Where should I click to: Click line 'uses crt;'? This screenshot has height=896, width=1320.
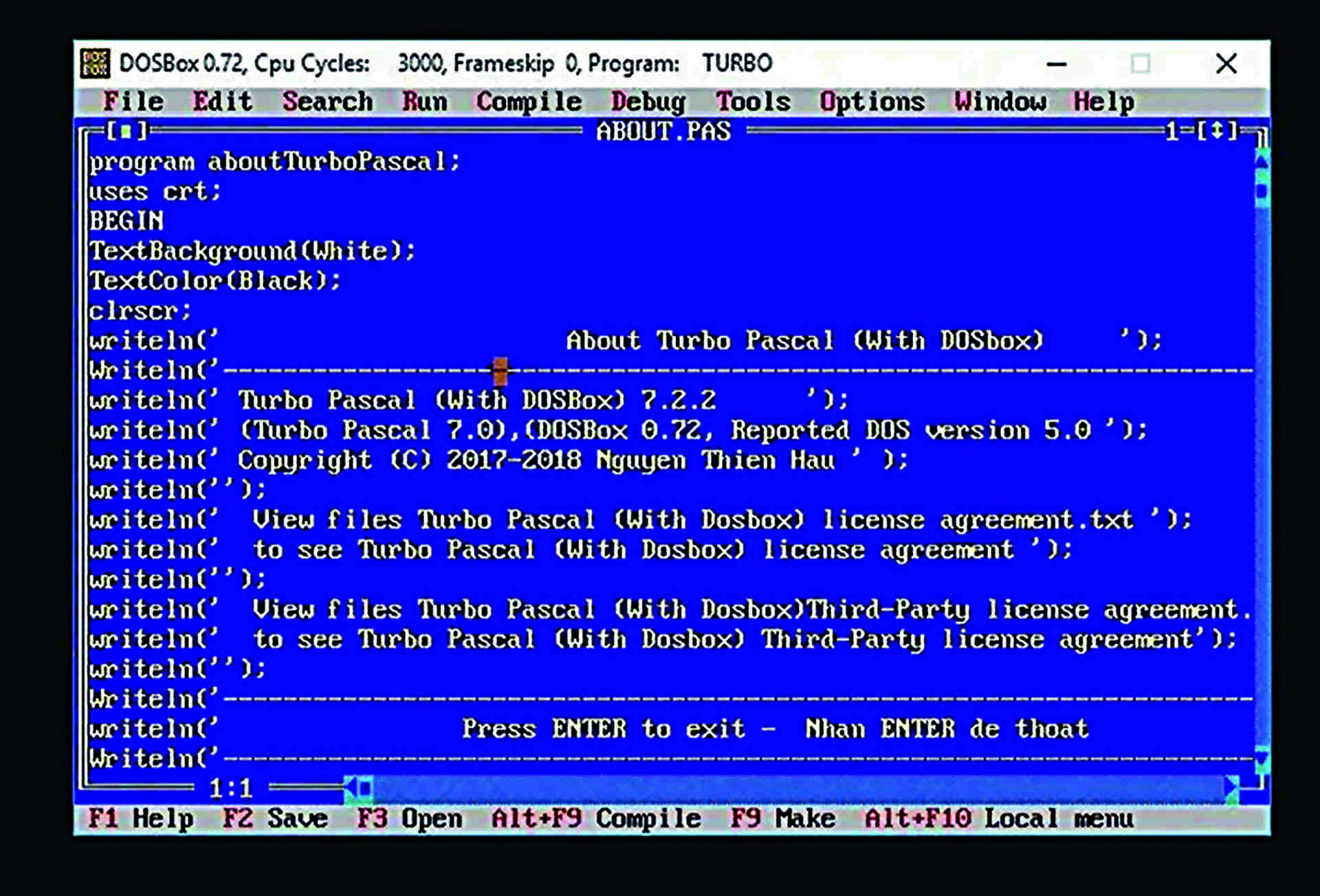[x=155, y=192]
